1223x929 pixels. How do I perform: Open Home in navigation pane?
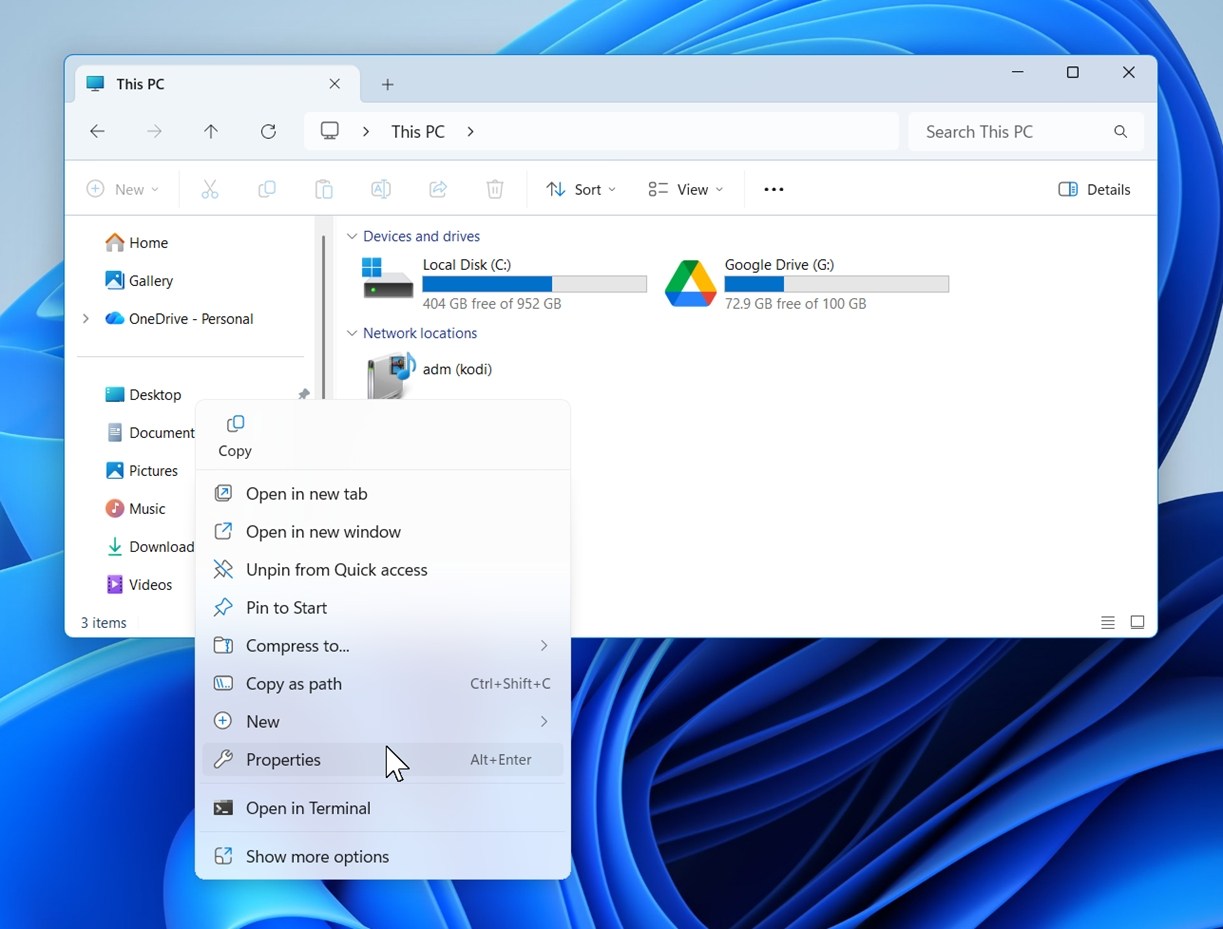pos(137,243)
